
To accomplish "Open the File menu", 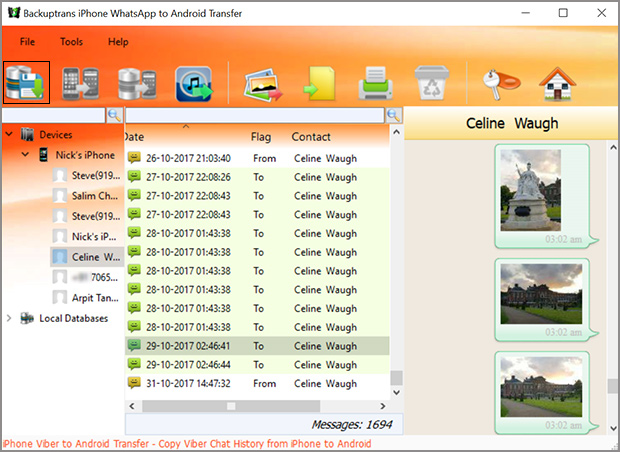I will point(27,42).
